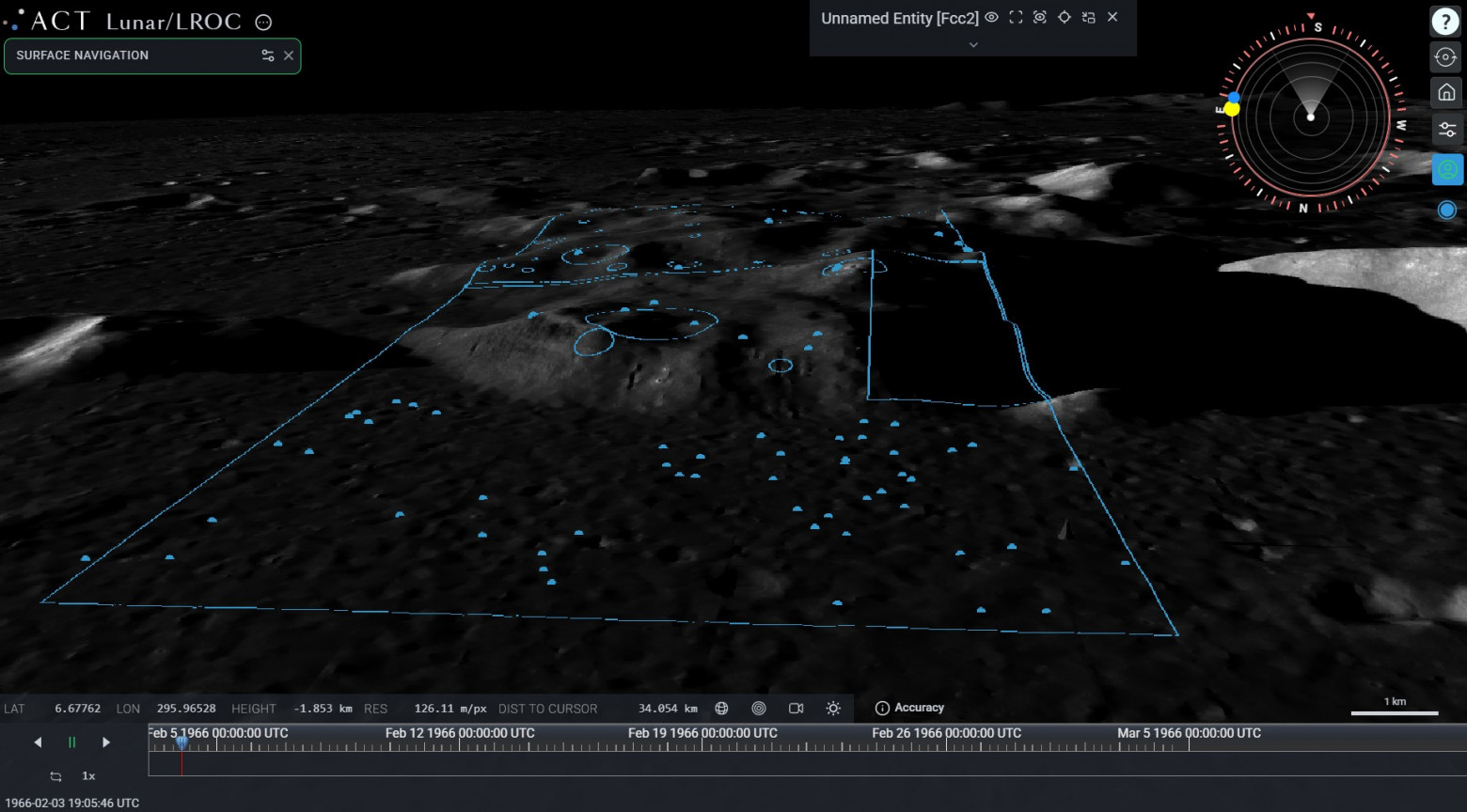The width and height of the screenshot is (1467, 812).
Task: Click the sun lighting icon in status bar
Action: [833, 709]
